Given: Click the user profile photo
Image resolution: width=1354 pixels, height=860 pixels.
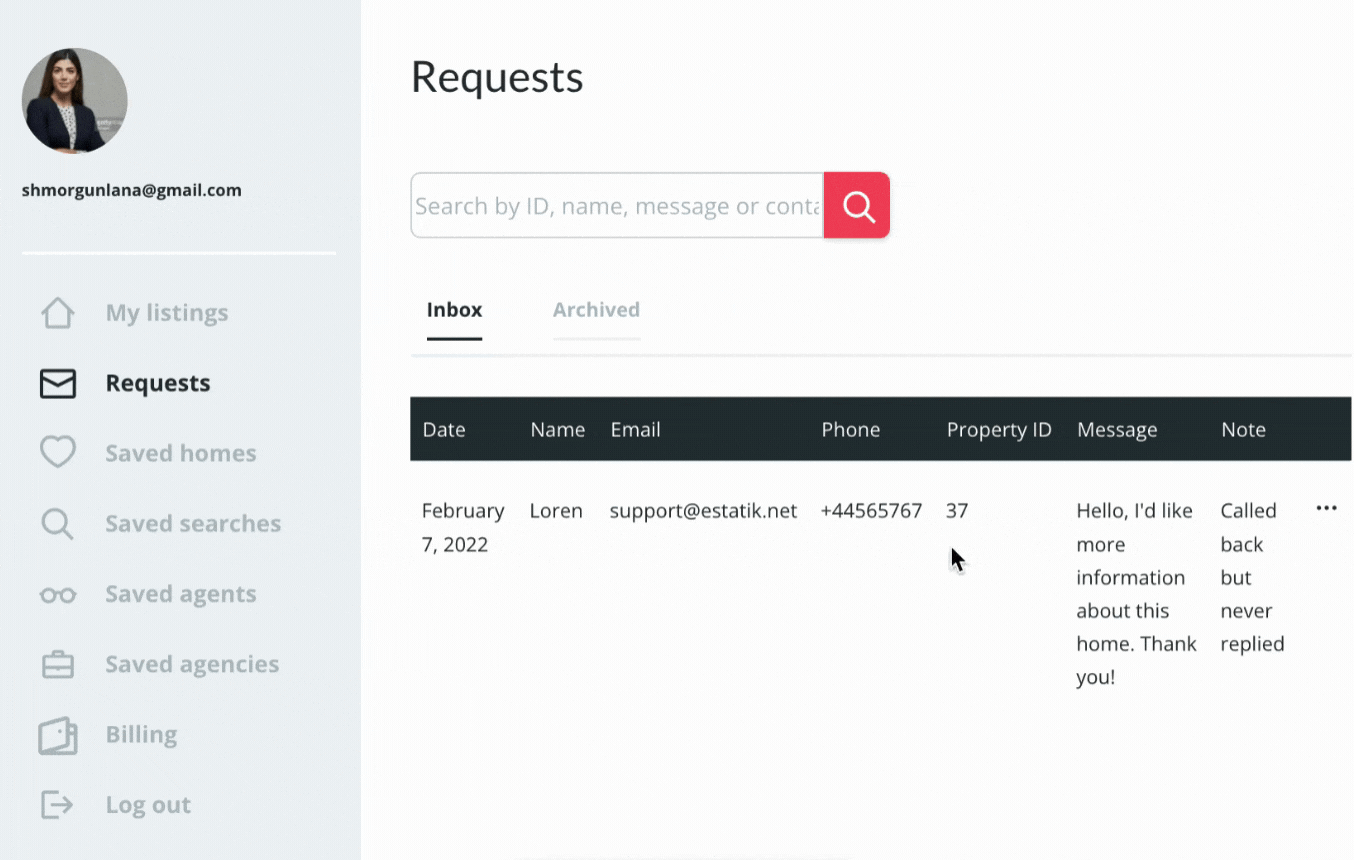Looking at the screenshot, I should click(75, 101).
